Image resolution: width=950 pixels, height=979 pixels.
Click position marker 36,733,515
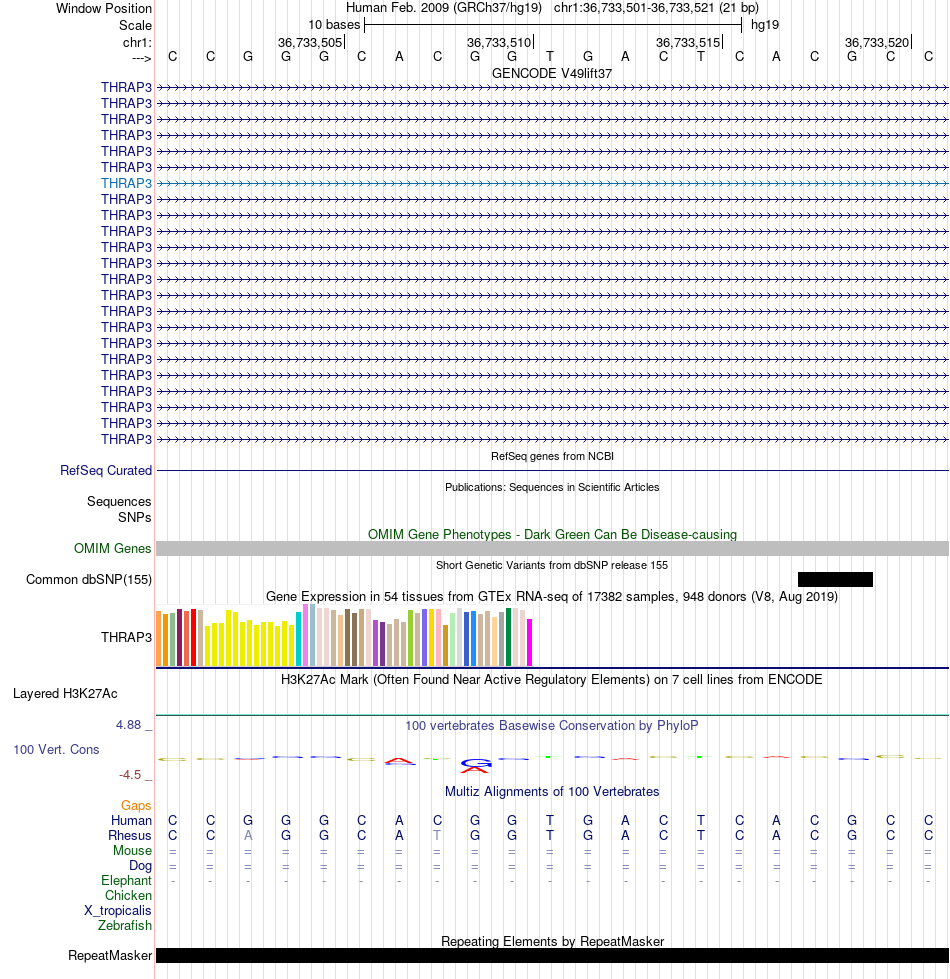(x=688, y=42)
